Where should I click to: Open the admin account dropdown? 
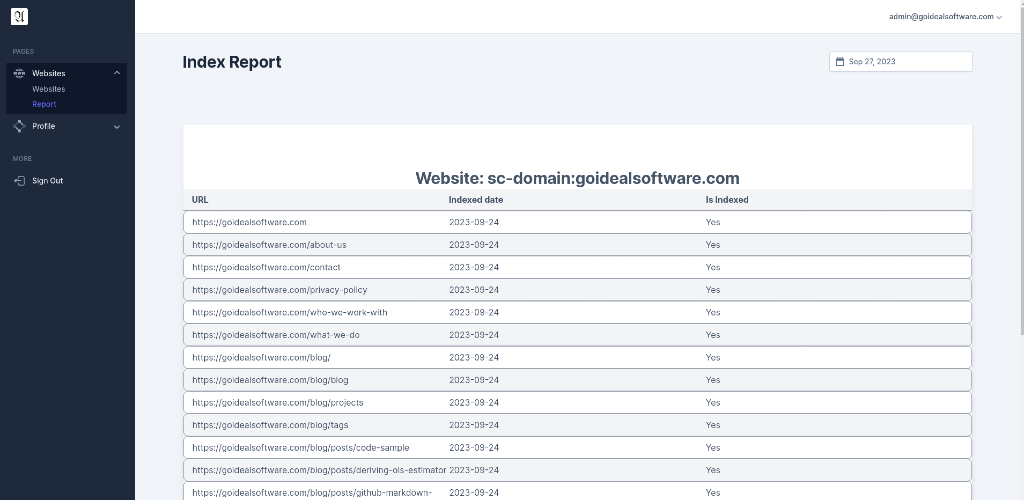pos(945,17)
